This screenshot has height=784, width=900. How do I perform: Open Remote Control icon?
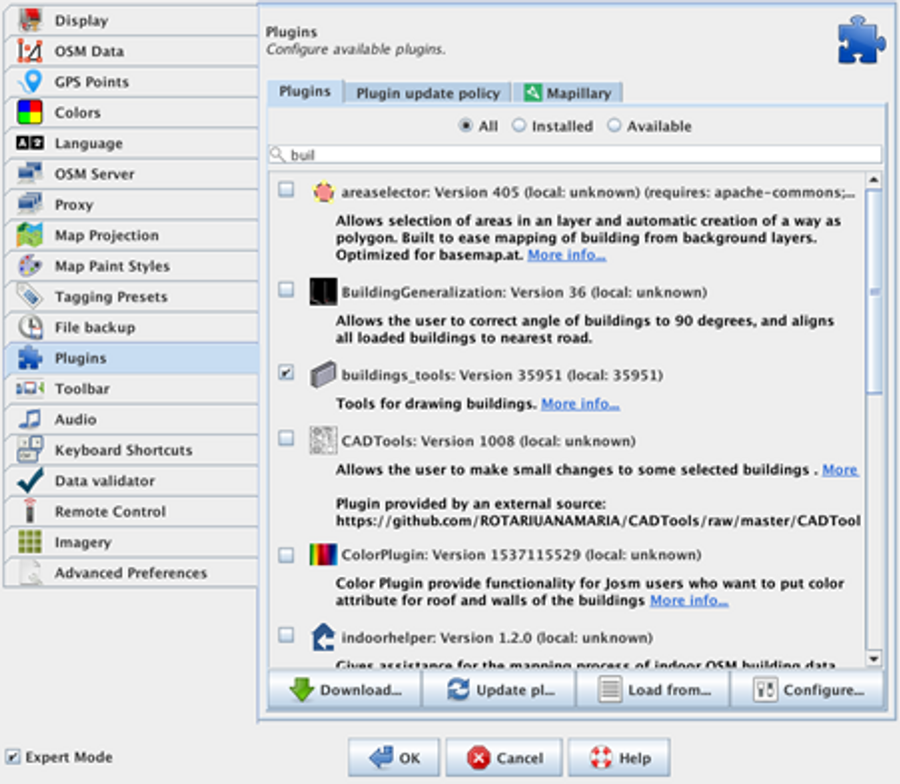(30, 511)
